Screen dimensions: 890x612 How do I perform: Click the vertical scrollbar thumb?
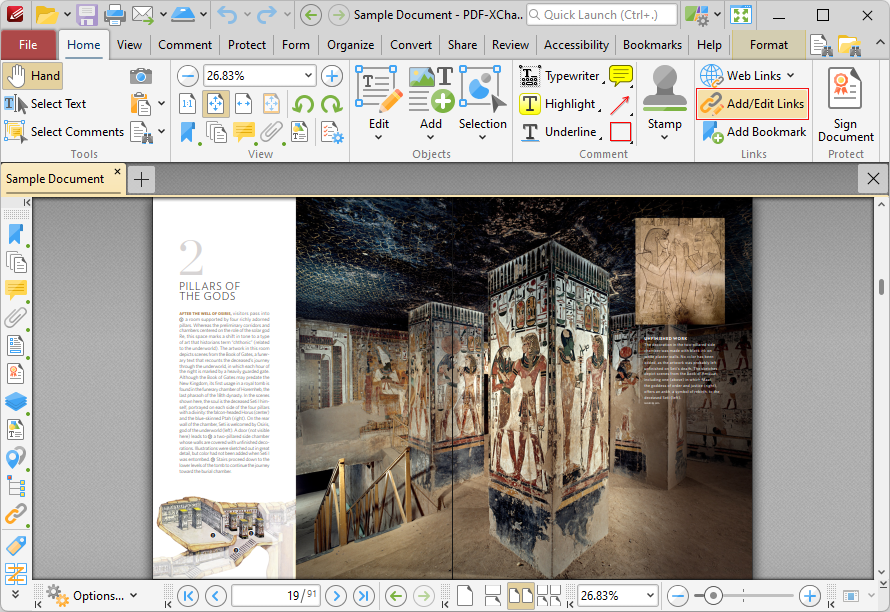(x=881, y=287)
